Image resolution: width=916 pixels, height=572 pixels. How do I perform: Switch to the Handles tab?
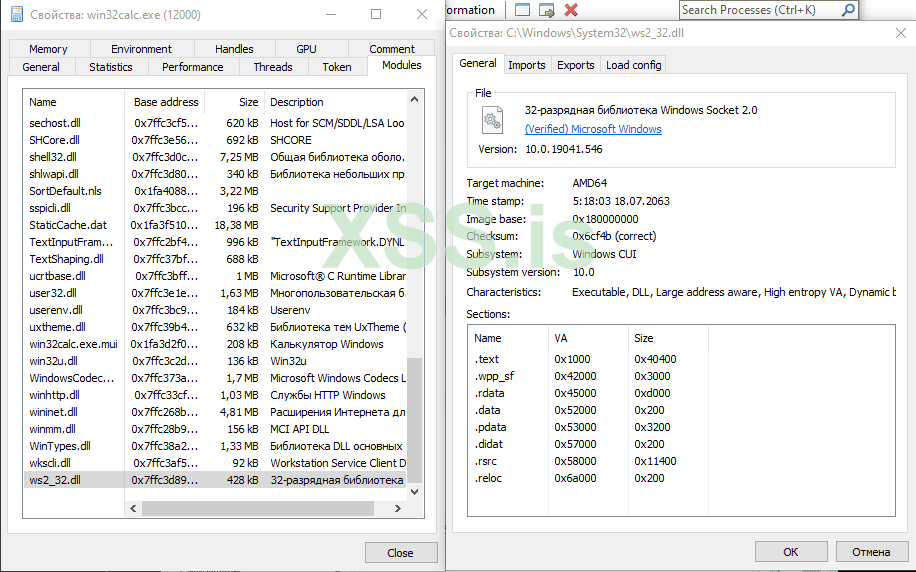[234, 49]
